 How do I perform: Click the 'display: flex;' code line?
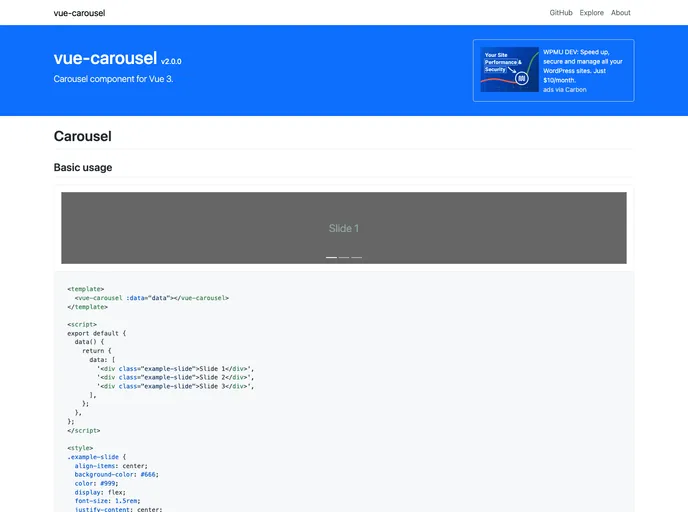(100, 492)
